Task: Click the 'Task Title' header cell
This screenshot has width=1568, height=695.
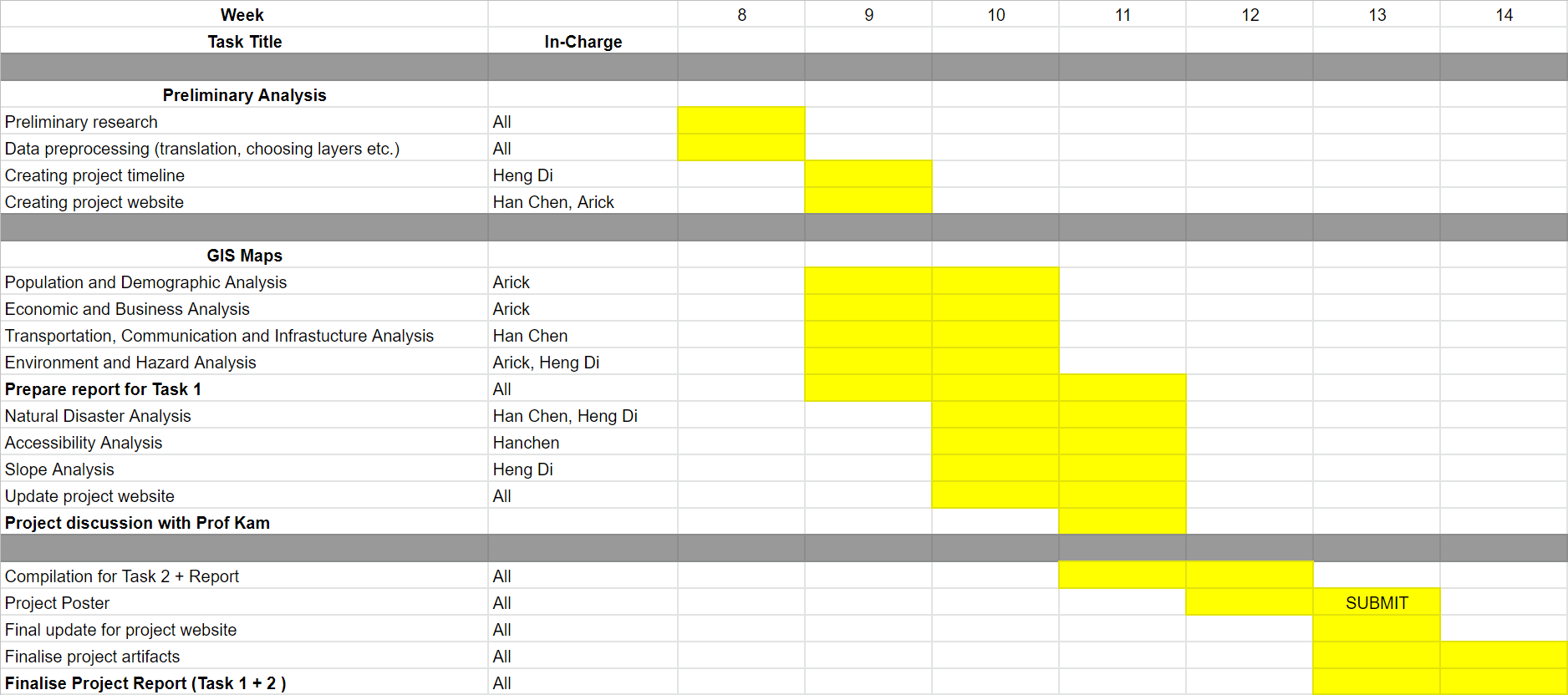Action: click(x=244, y=42)
